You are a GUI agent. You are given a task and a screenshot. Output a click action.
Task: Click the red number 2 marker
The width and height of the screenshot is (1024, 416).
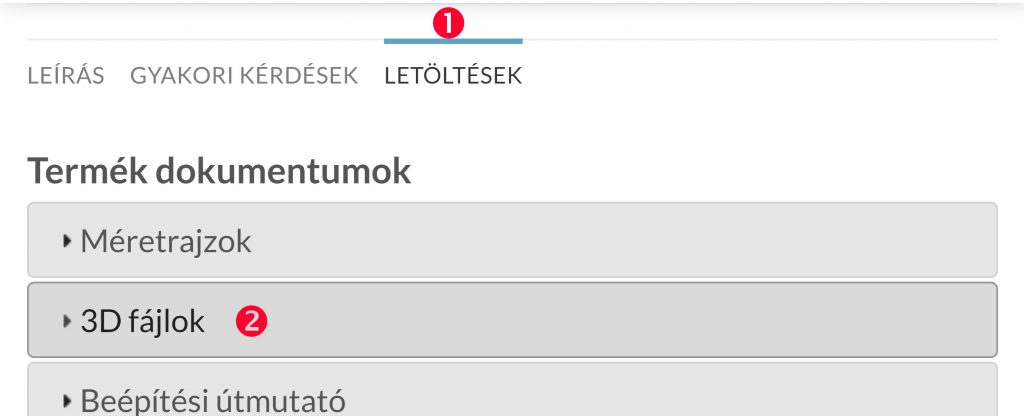251,321
